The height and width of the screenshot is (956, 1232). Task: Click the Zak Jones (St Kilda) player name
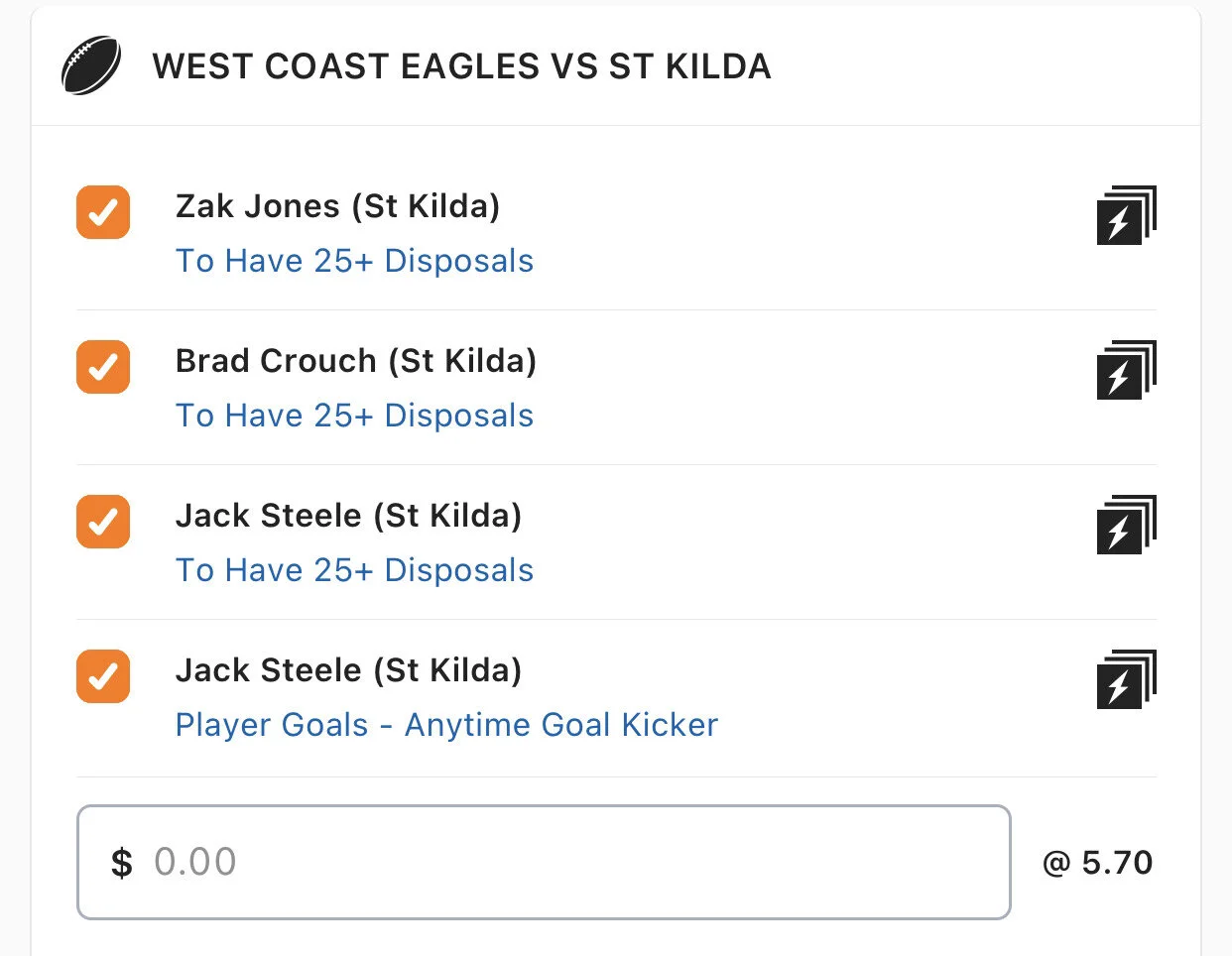tap(337, 206)
